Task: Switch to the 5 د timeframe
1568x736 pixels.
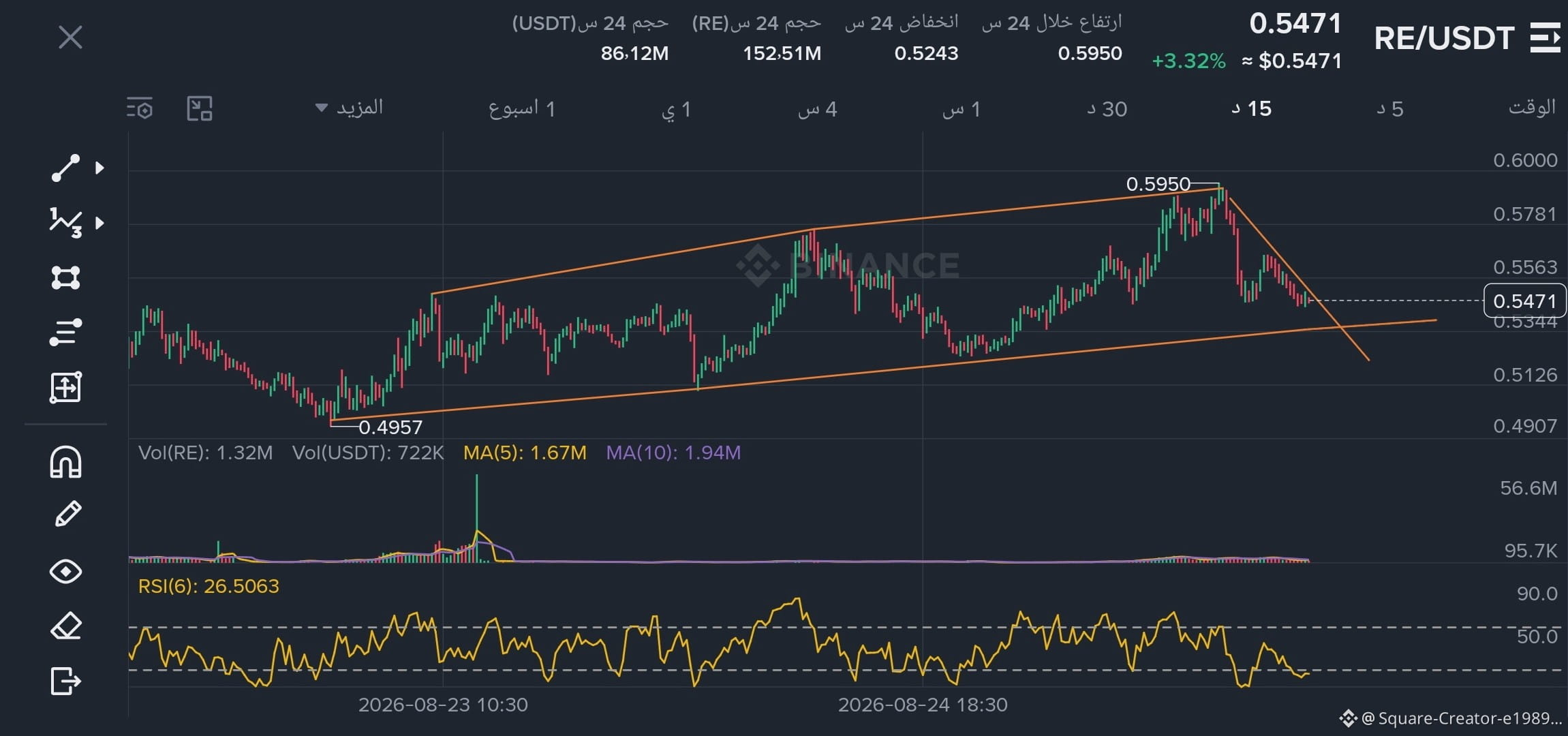Action: pyautogui.click(x=1390, y=109)
